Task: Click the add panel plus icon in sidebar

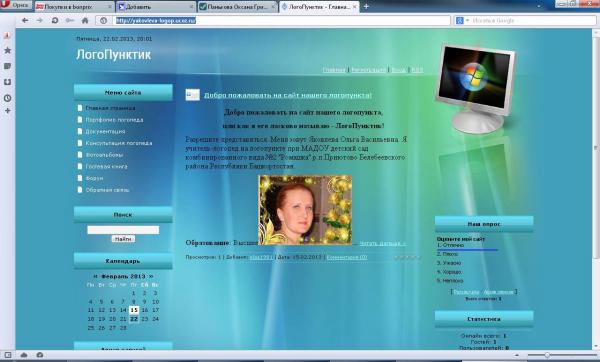Action: [x=7, y=111]
